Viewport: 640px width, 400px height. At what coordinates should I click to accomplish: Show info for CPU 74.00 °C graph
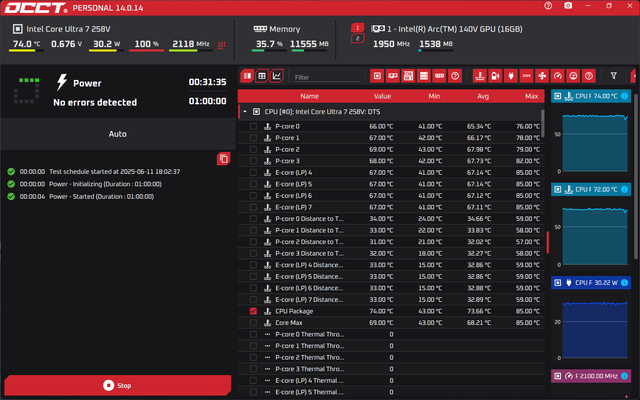click(x=624, y=96)
